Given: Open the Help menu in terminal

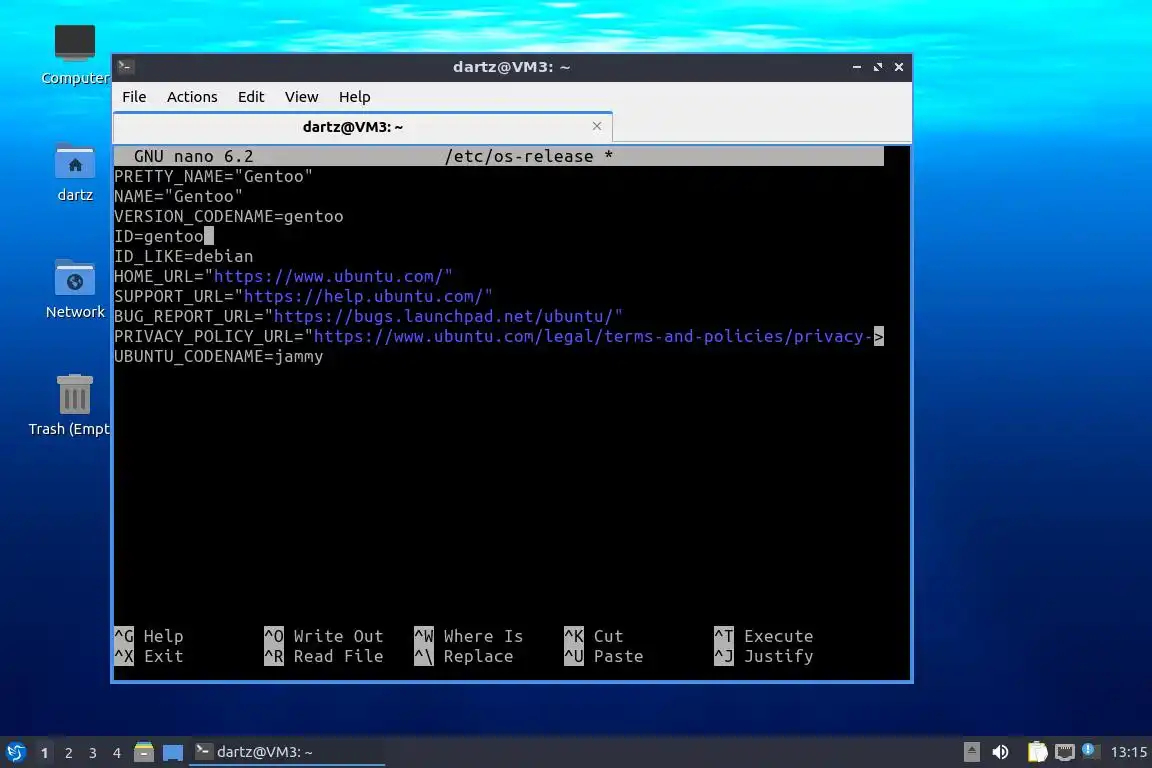Looking at the screenshot, I should 354,97.
